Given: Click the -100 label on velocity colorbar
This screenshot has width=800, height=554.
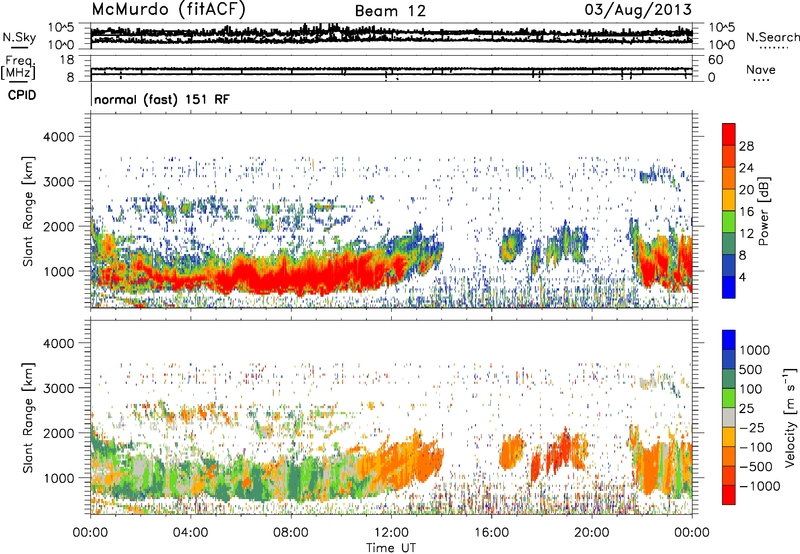Looking at the screenshot, I should (756, 447).
